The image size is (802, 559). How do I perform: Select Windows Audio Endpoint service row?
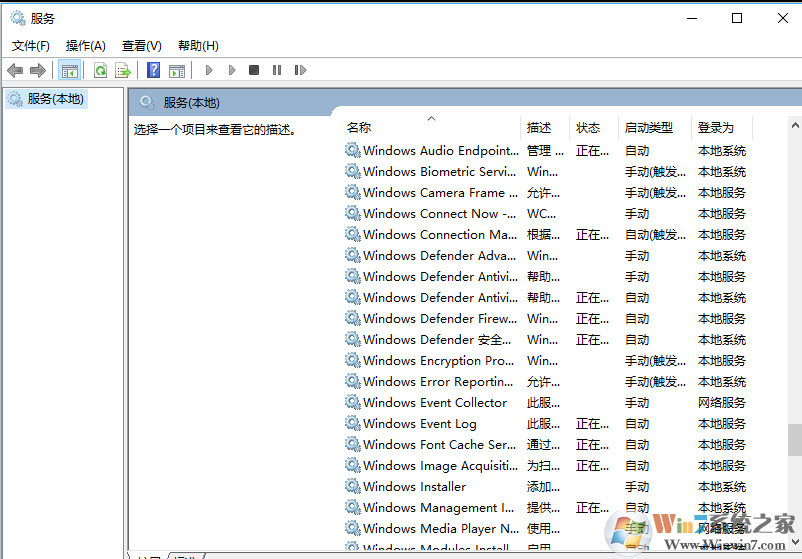coord(545,151)
